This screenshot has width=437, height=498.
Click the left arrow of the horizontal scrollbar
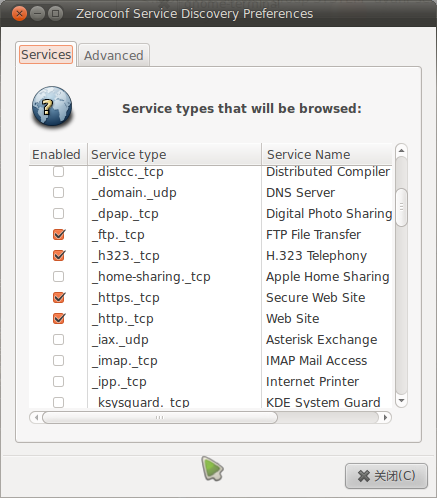36,417
